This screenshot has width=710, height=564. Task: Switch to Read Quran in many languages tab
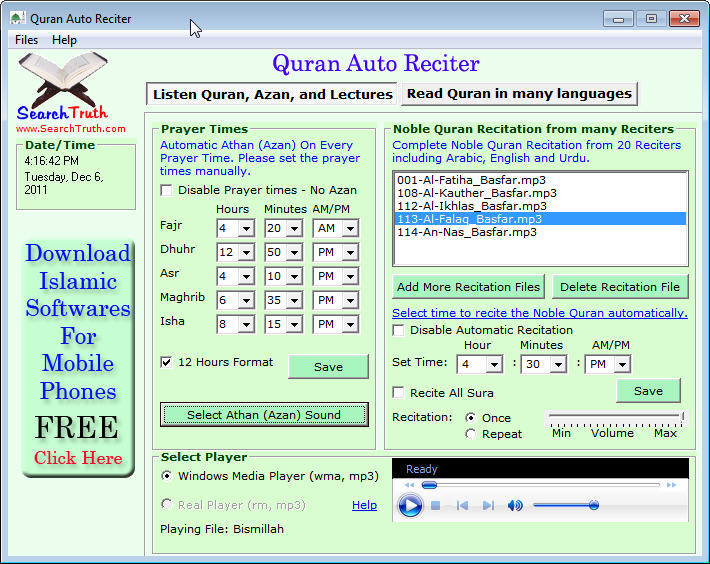519,94
